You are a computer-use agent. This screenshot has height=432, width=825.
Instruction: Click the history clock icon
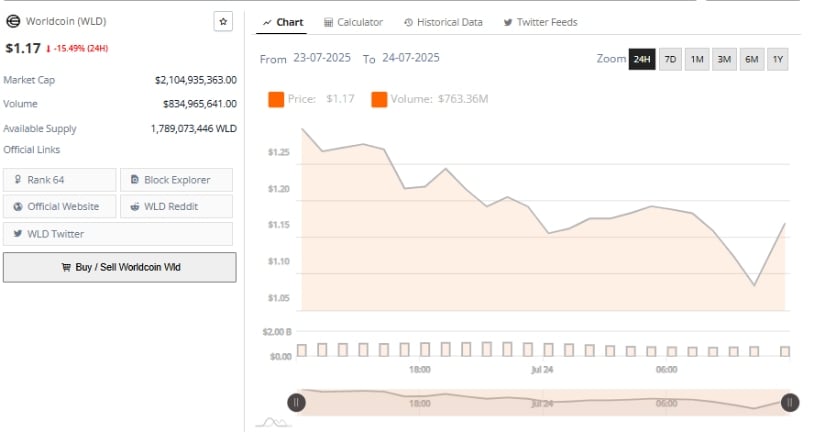[x=408, y=22]
